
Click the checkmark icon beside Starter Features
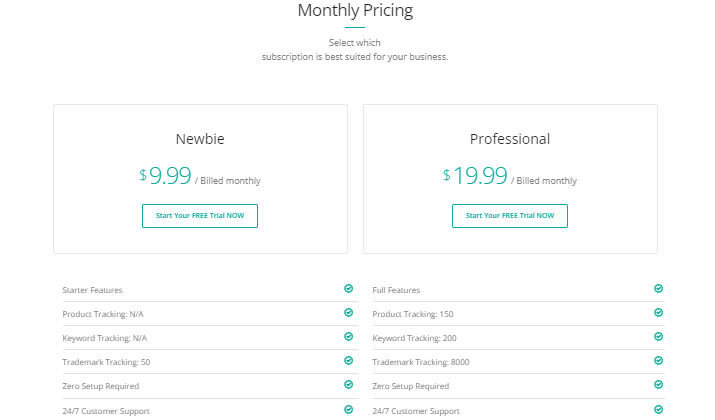click(x=348, y=288)
